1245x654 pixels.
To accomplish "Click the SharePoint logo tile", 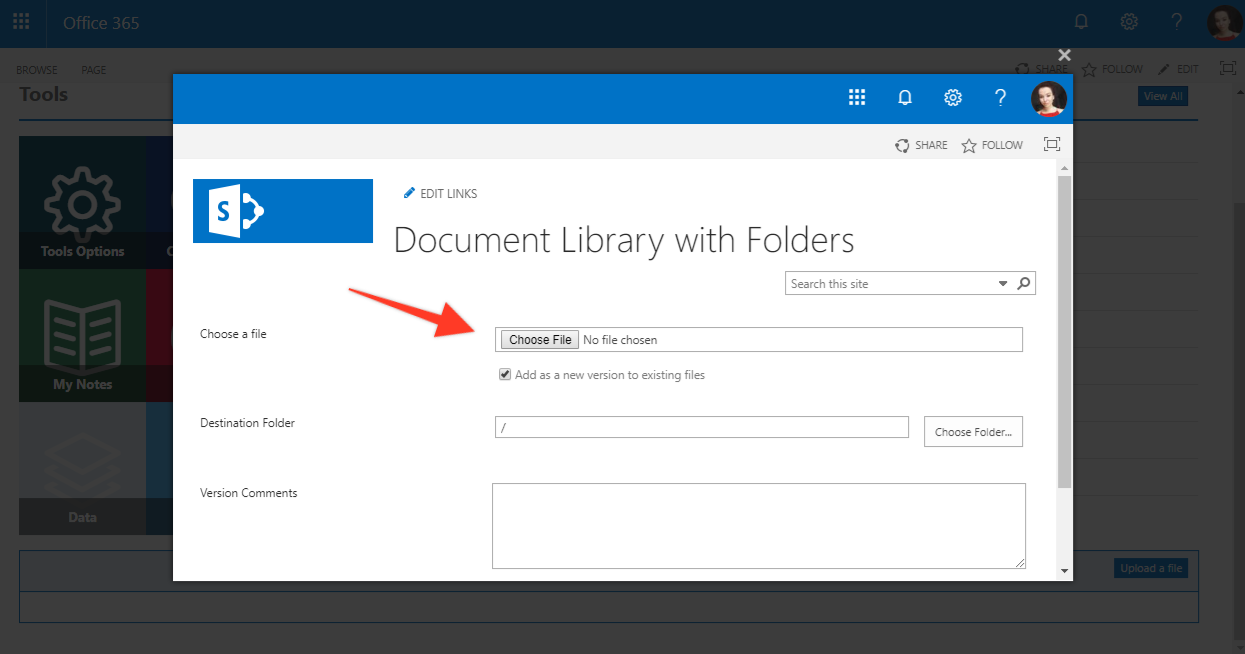I will [283, 211].
